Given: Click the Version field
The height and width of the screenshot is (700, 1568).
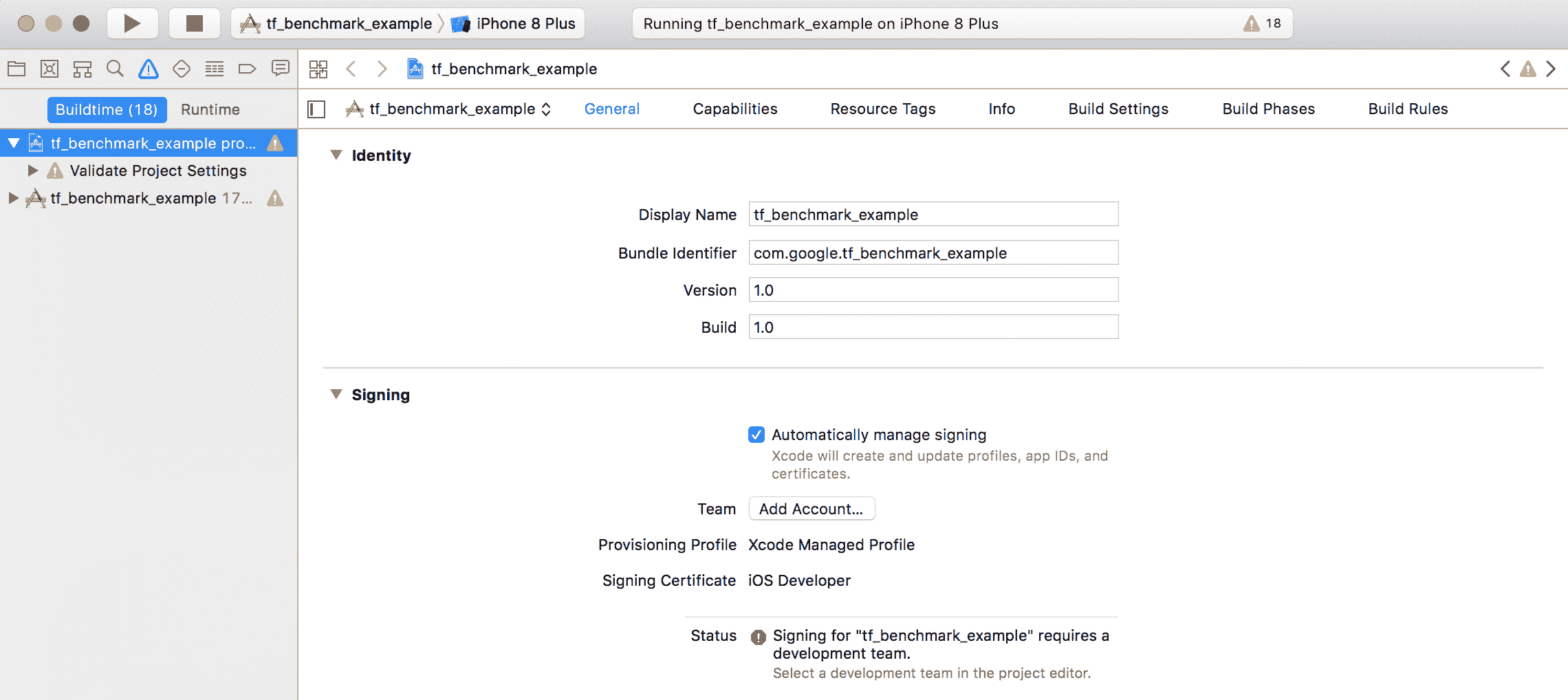Looking at the screenshot, I should pos(933,290).
